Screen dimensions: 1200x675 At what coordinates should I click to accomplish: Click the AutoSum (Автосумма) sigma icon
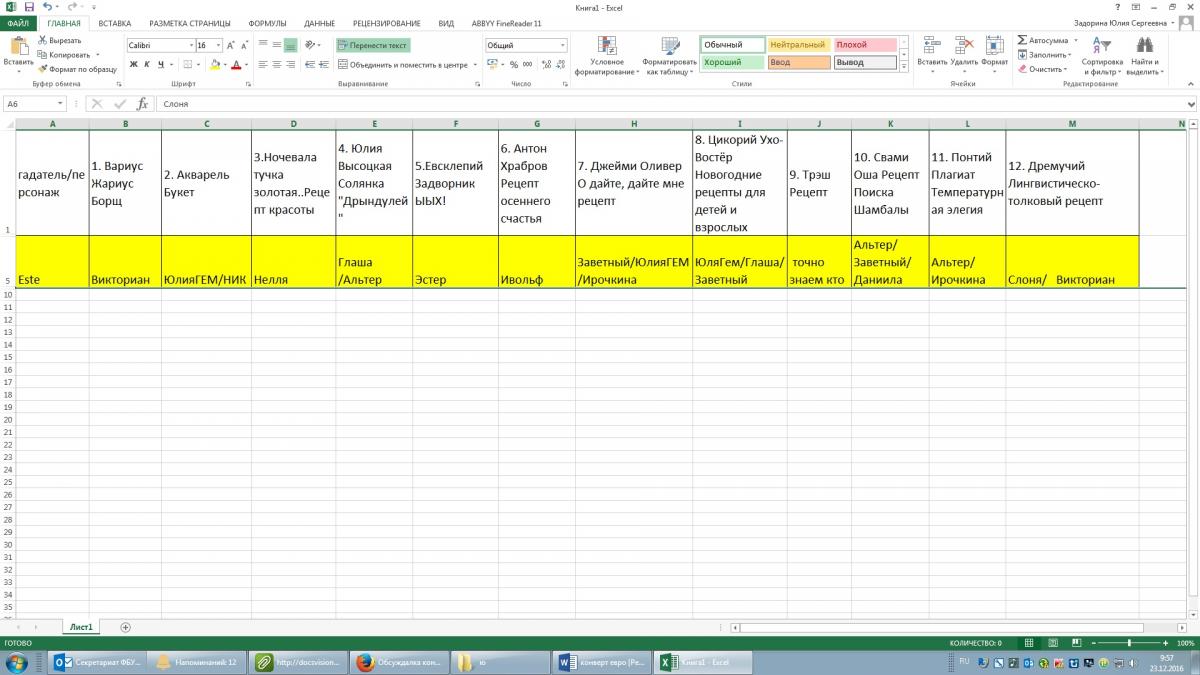[x=1023, y=41]
